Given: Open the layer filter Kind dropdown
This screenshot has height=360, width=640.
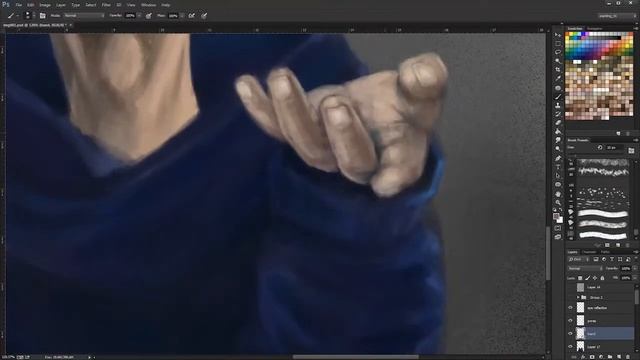Looking at the screenshot, I should [x=578, y=259].
